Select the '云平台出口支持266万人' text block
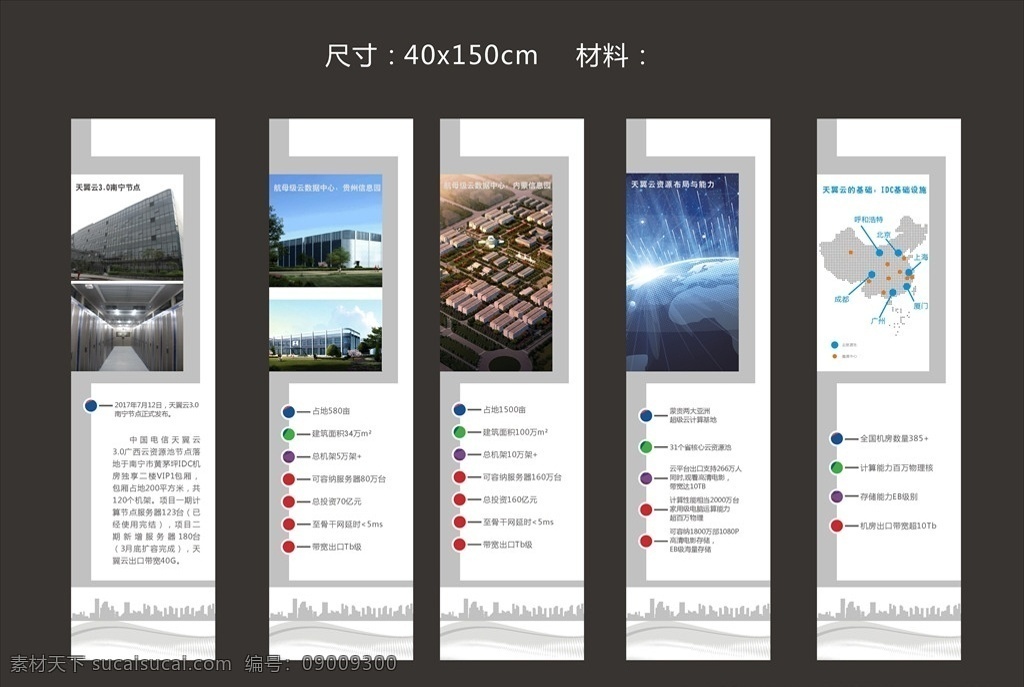 pyautogui.click(x=705, y=477)
